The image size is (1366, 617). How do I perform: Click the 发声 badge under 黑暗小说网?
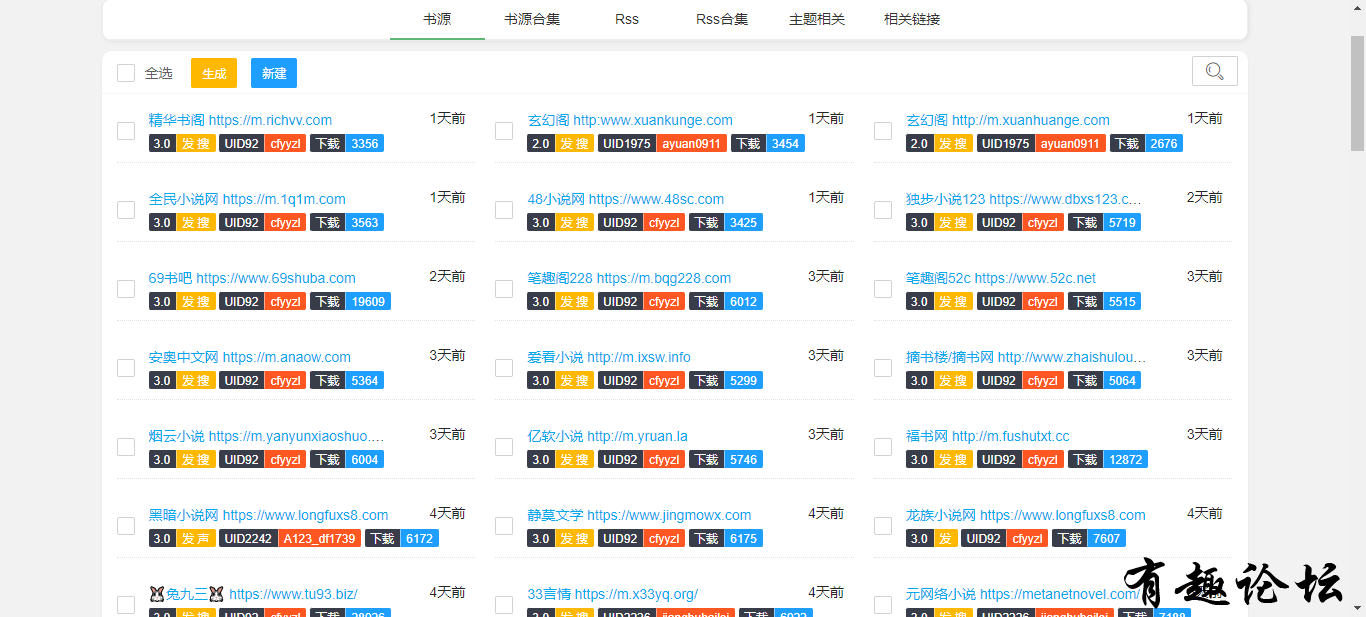point(195,538)
